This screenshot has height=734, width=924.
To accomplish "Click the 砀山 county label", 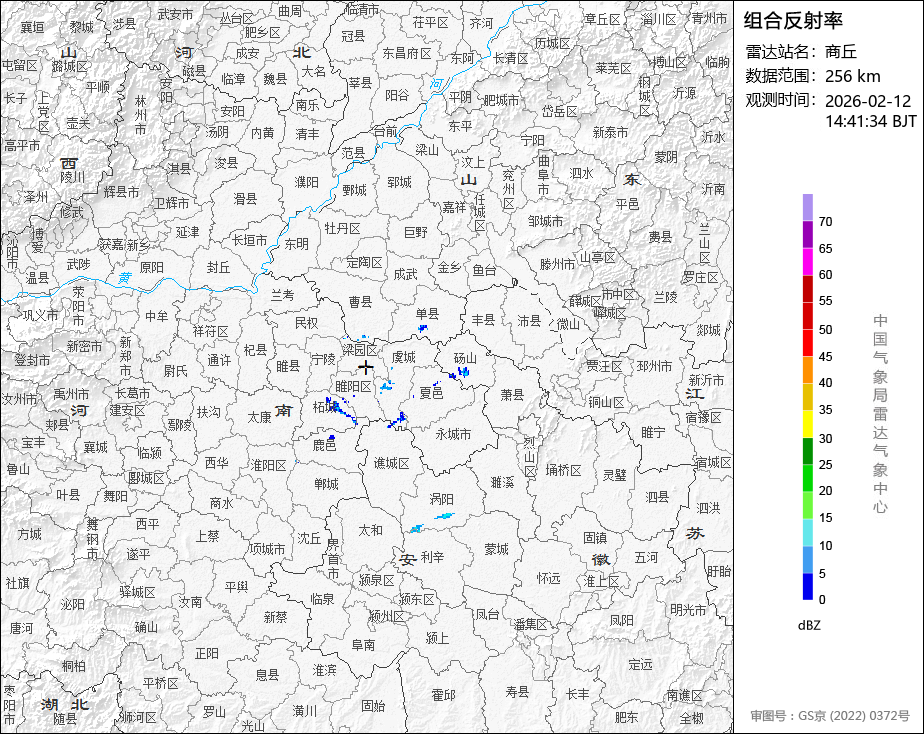I will [465, 358].
